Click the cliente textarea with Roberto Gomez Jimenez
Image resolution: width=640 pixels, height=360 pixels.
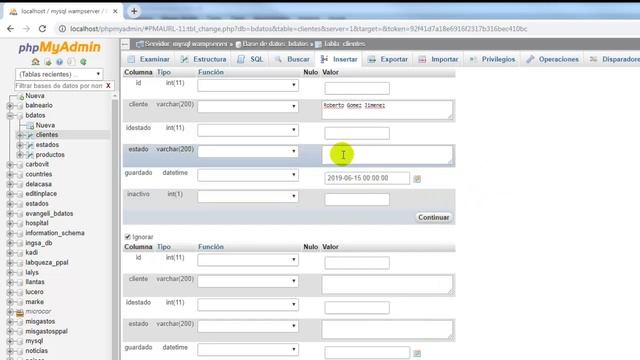(387, 110)
